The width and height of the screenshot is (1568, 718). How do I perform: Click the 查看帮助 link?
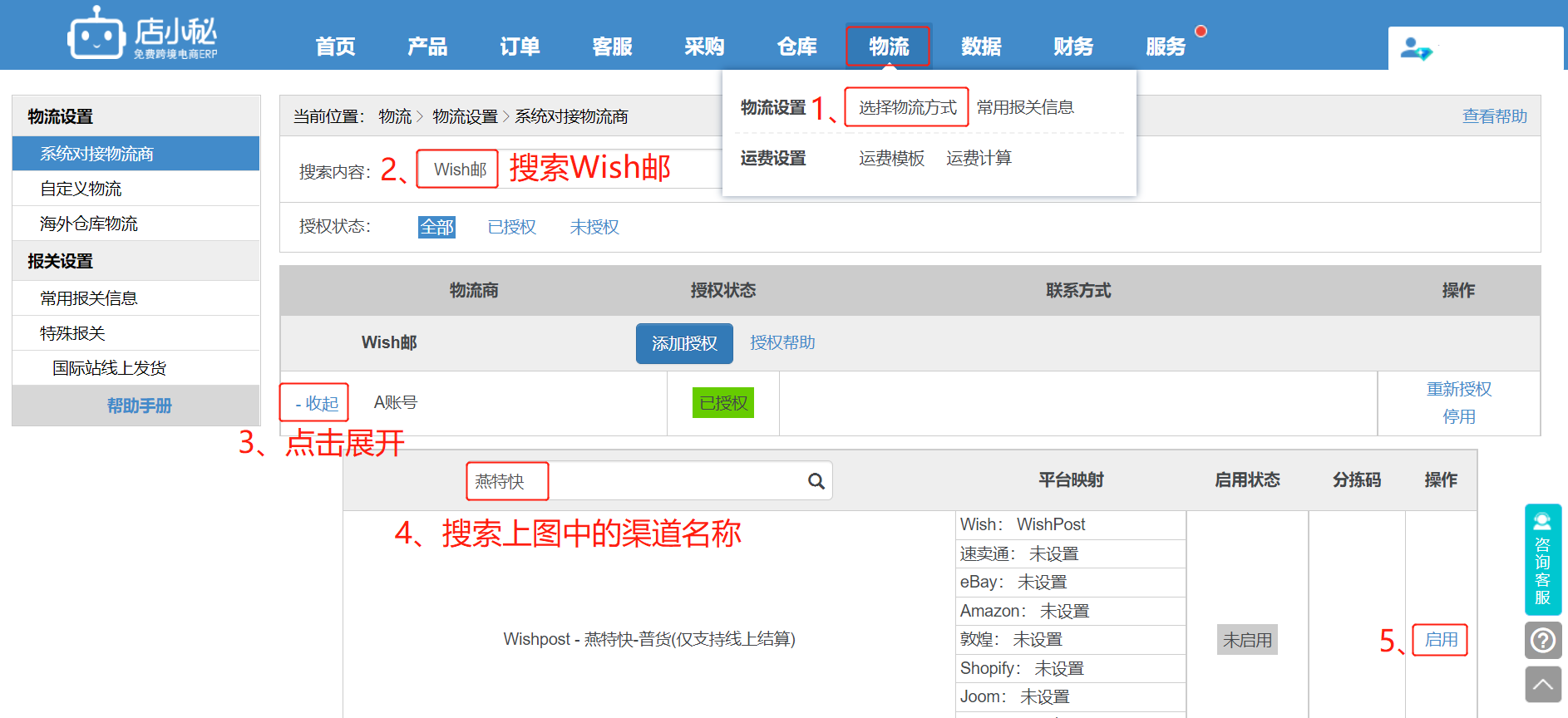pos(1495,116)
